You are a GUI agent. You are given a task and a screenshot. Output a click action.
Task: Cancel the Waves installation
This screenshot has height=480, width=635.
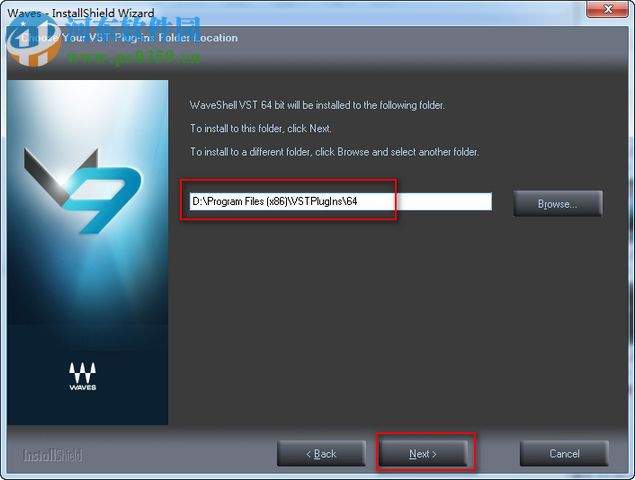point(564,453)
